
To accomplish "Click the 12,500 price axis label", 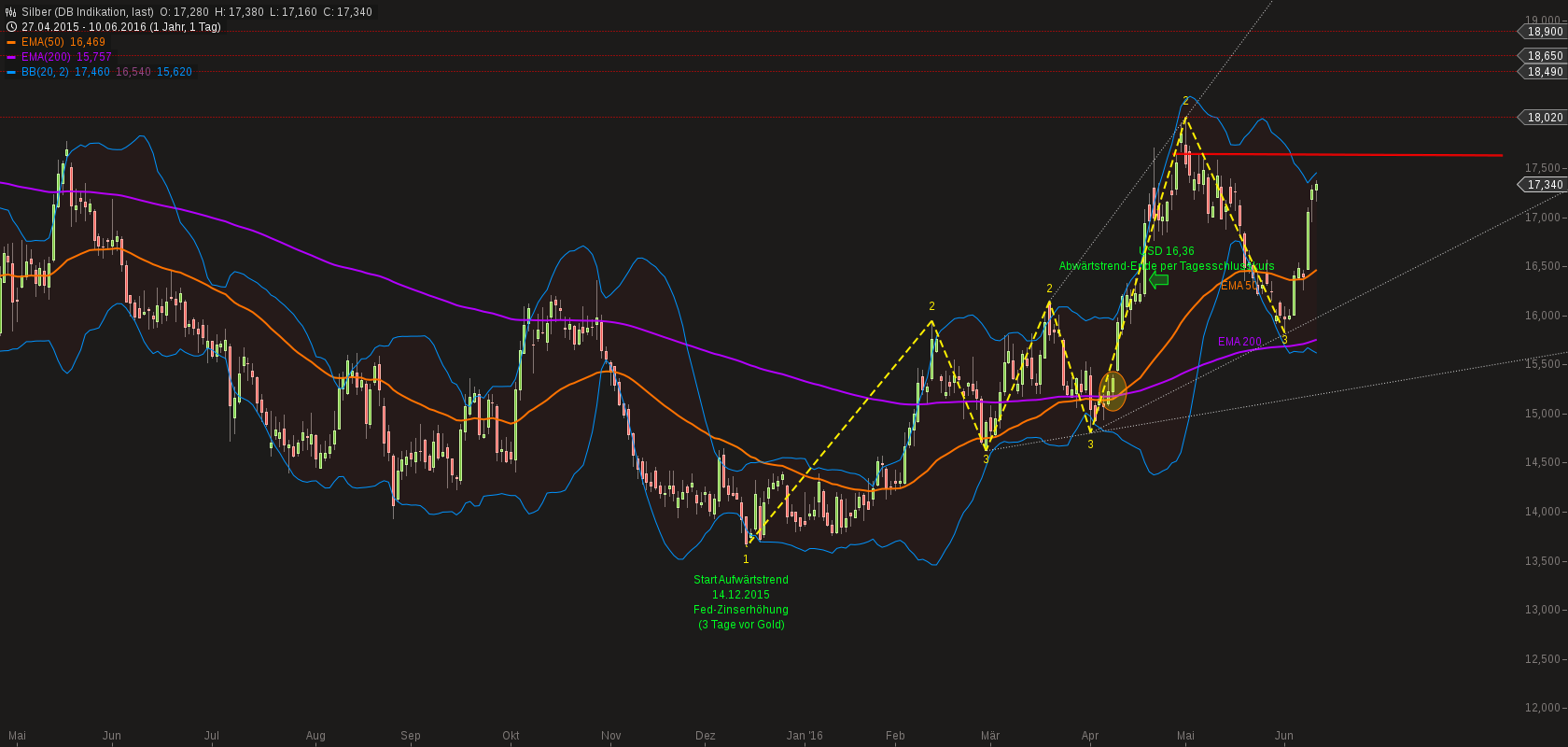I will pos(1543,659).
